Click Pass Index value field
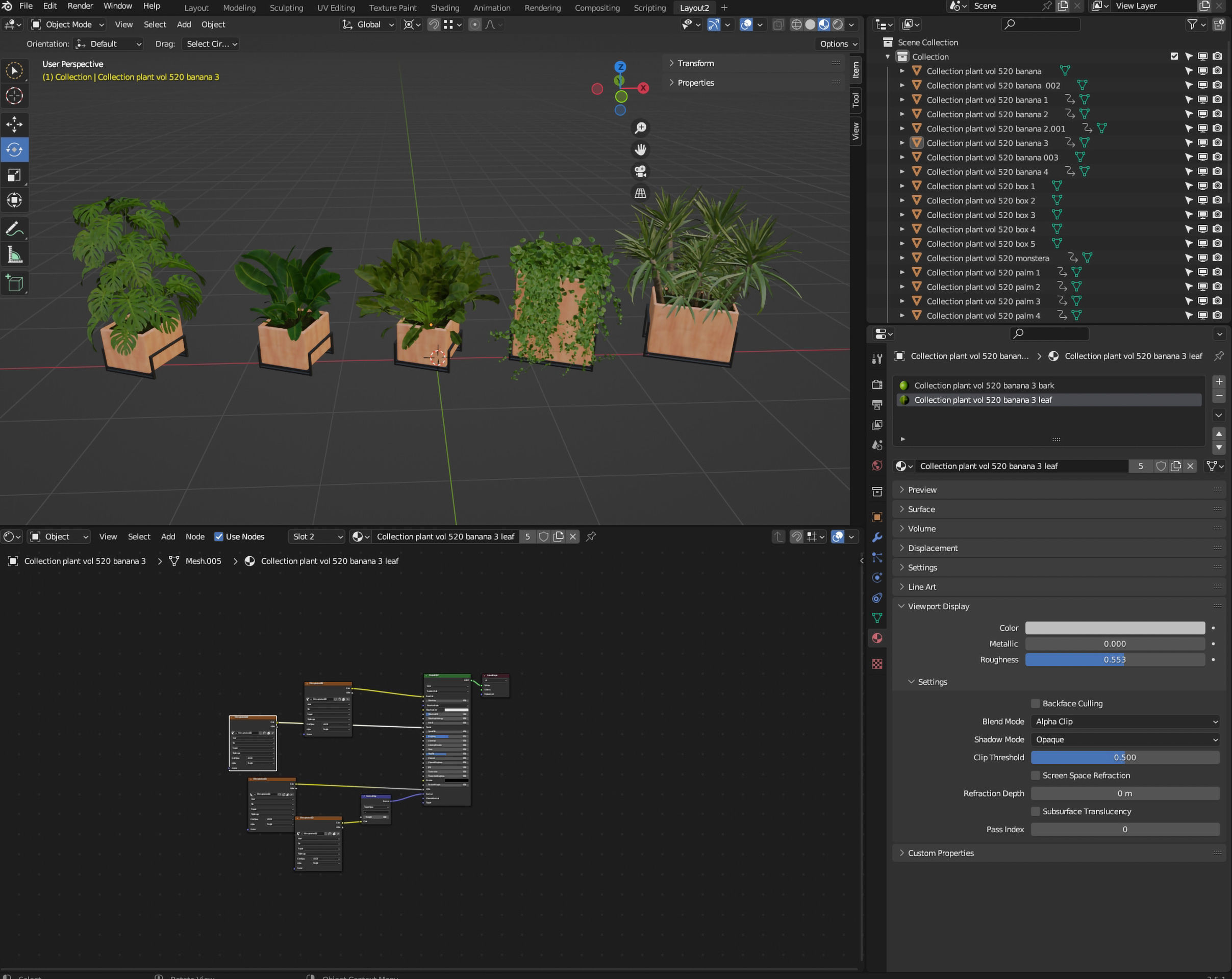The width and height of the screenshot is (1232, 979). click(x=1124, y=830)
